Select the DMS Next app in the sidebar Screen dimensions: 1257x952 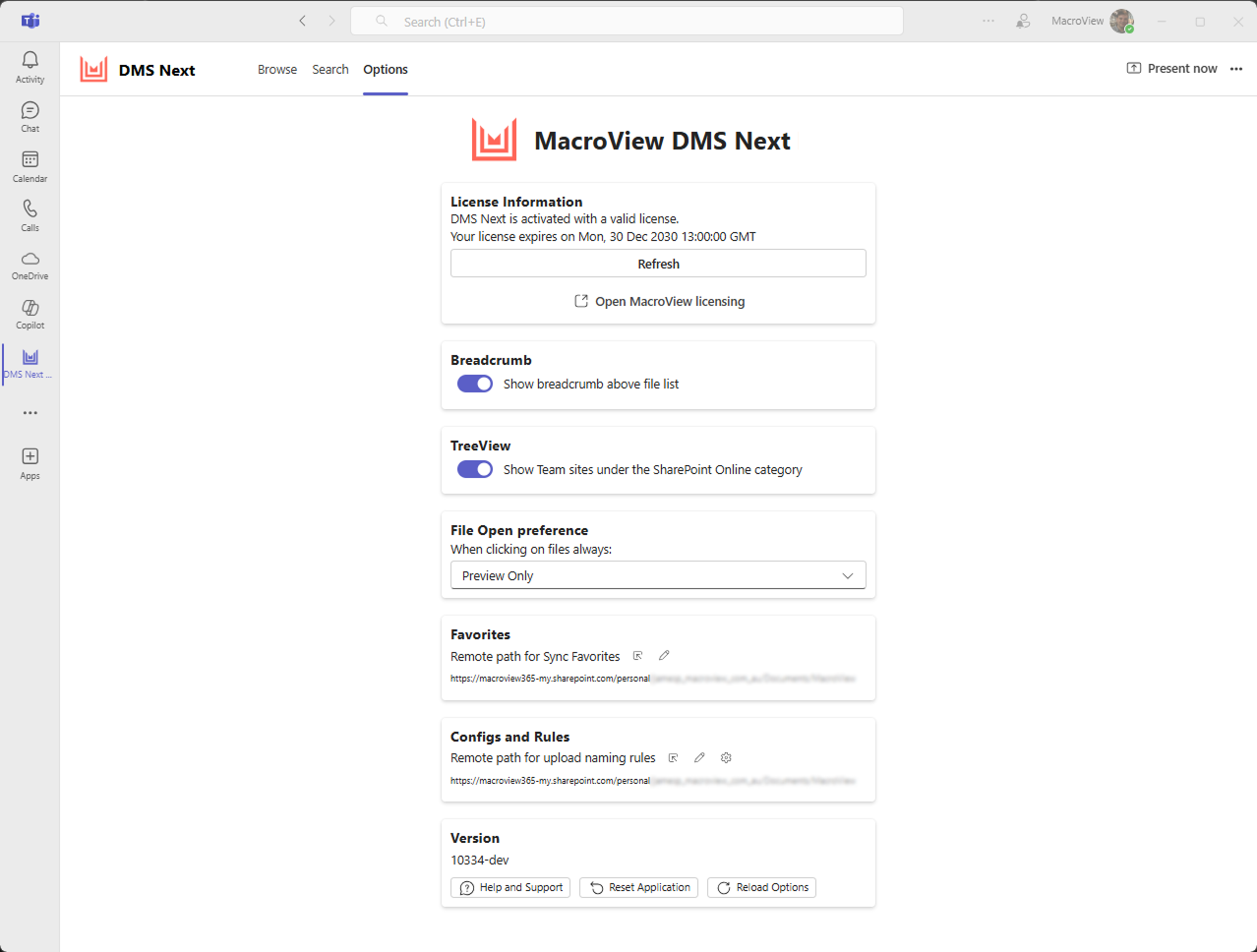point(30,363)
